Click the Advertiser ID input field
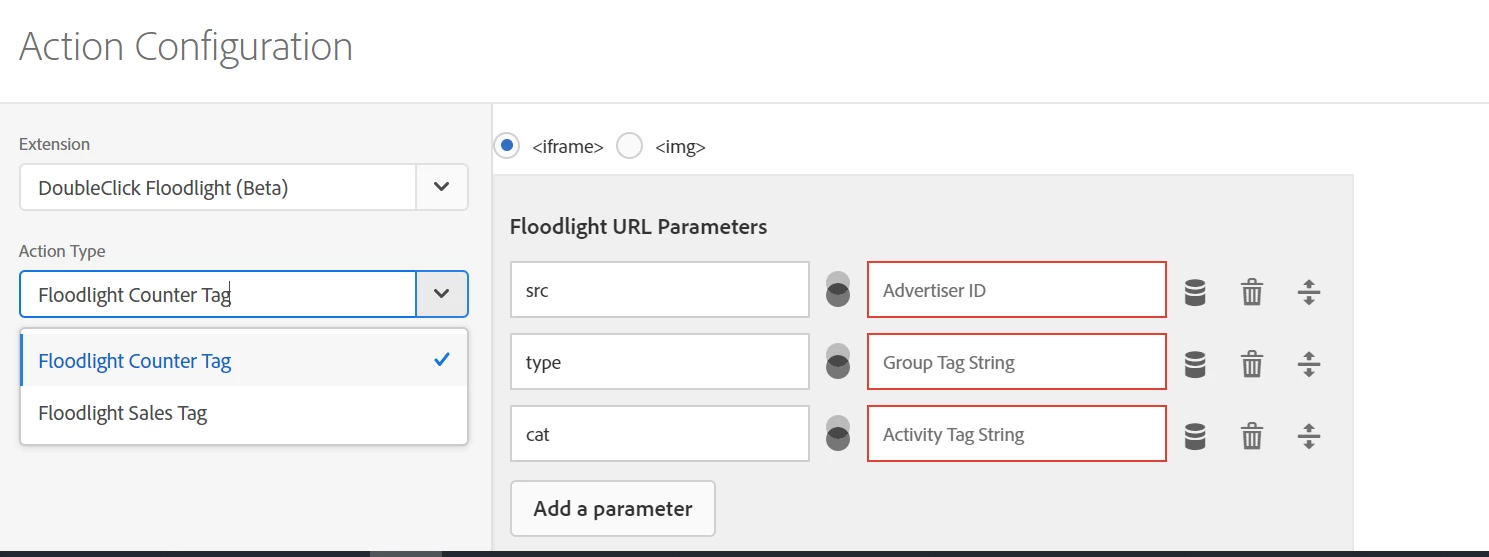Viewport: 1489px width, 557px height. point(1016,290)
